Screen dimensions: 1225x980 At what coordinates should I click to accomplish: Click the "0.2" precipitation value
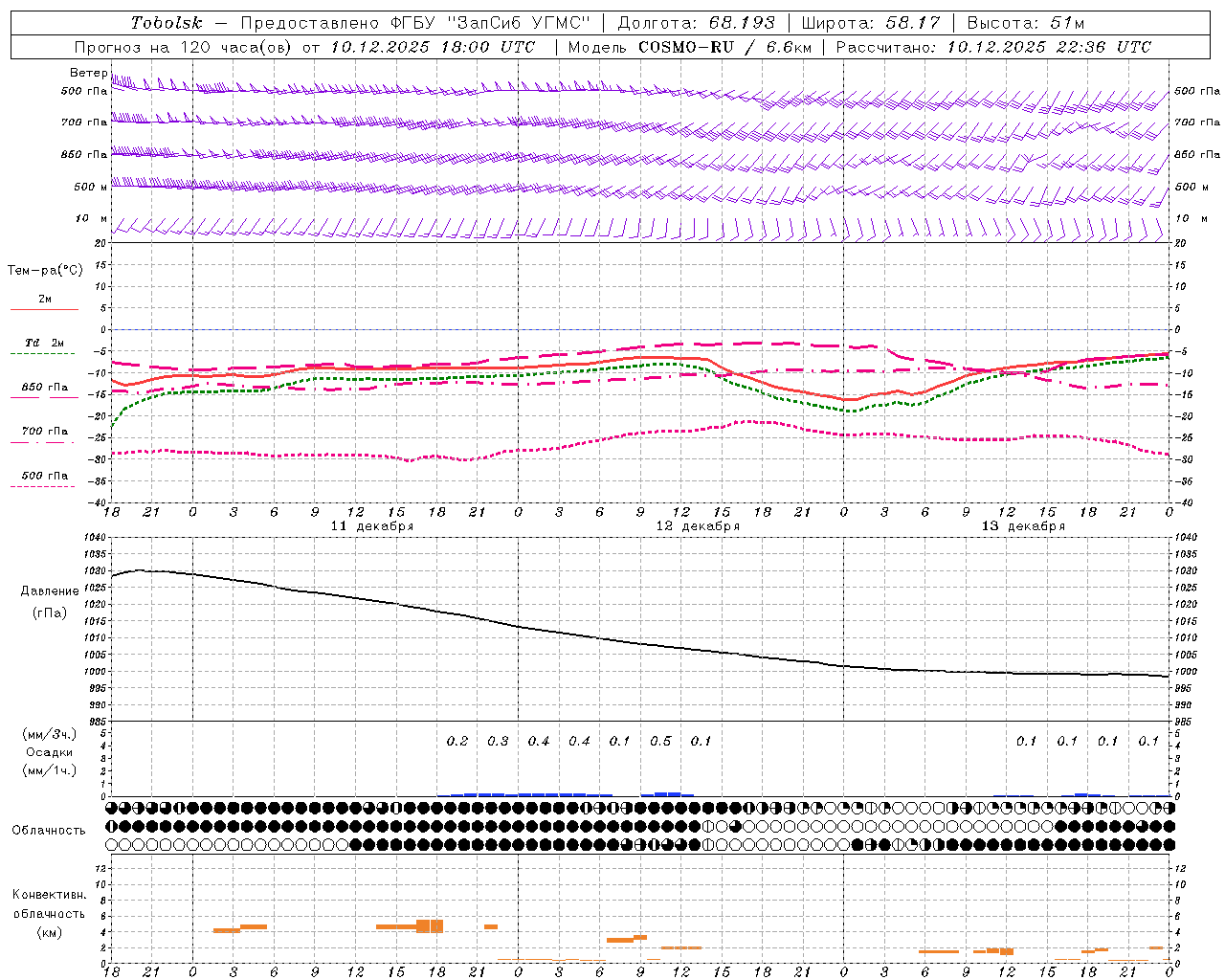click(x=457, y=741)
